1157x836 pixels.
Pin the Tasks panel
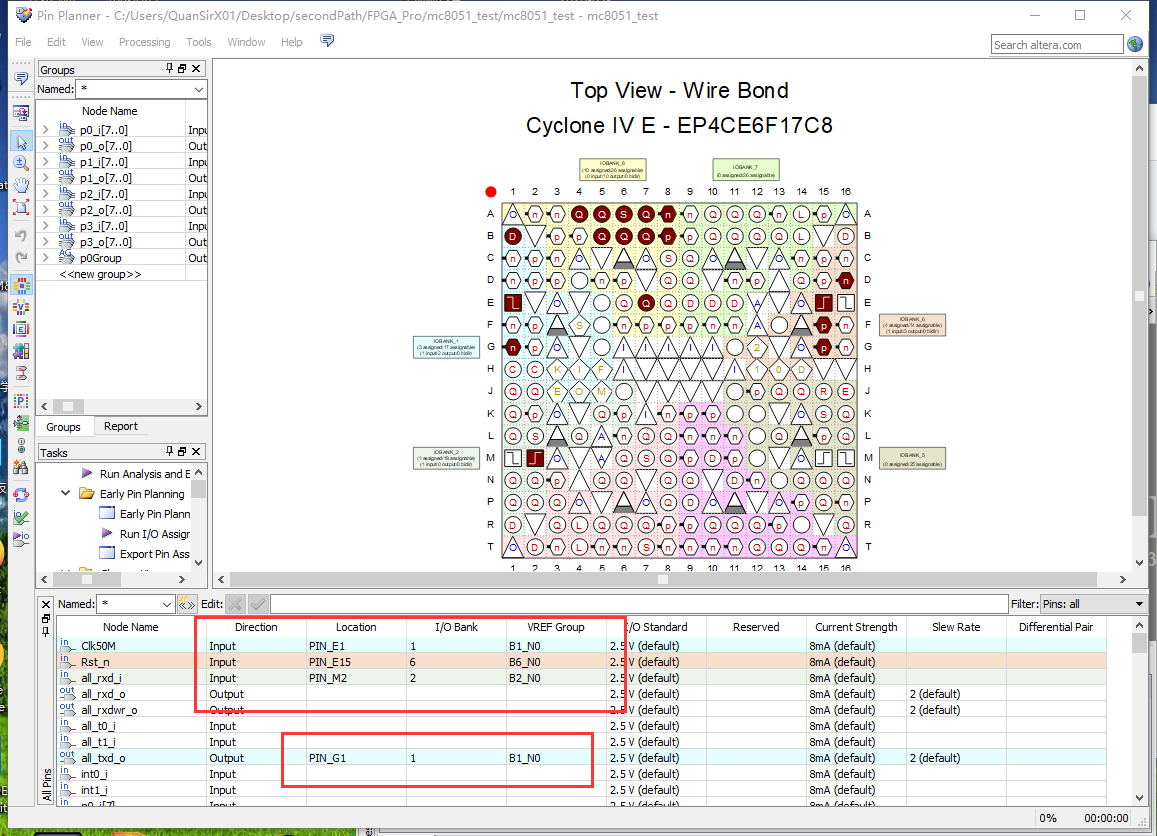(x=170, y=451)
